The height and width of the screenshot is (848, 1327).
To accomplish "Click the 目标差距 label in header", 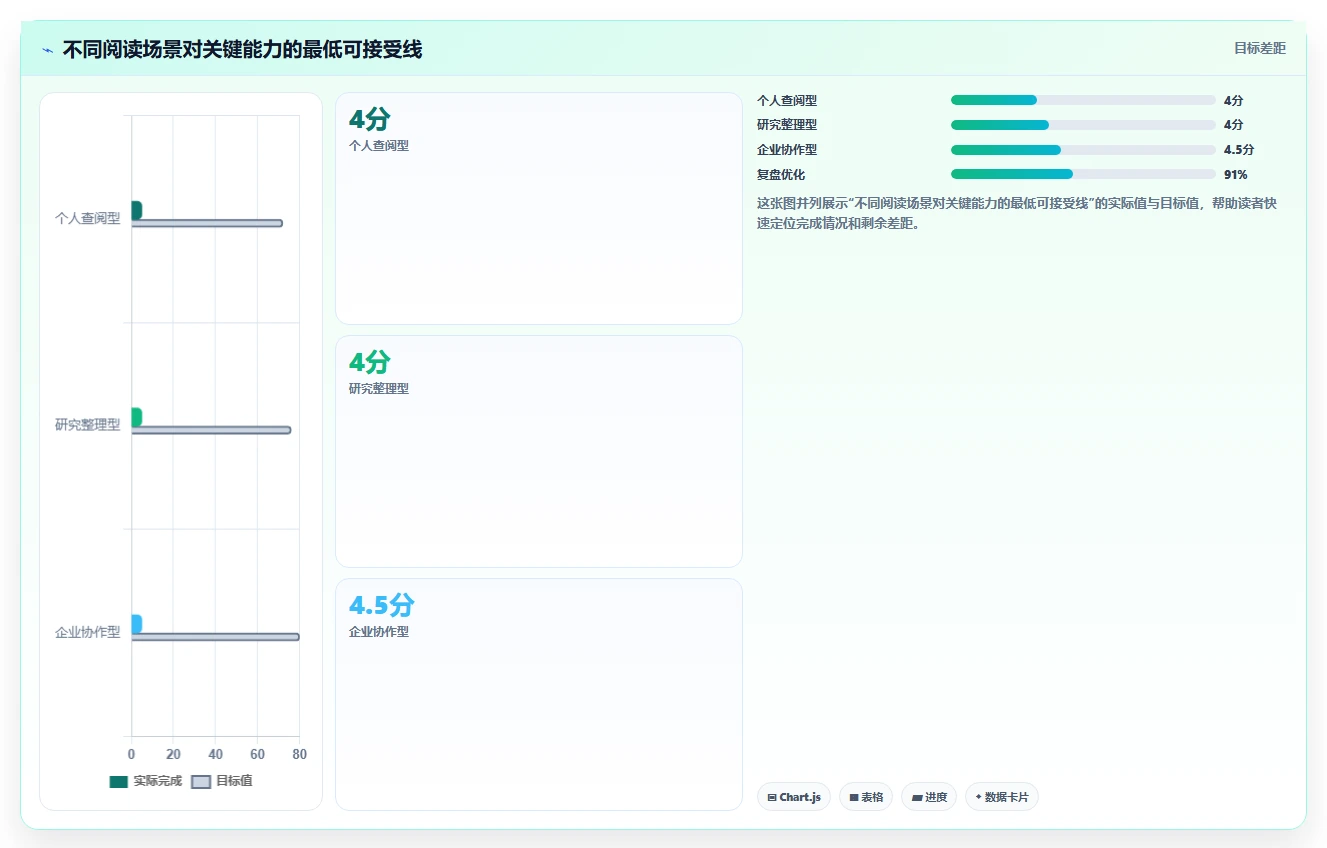I will click(1259, 48).
